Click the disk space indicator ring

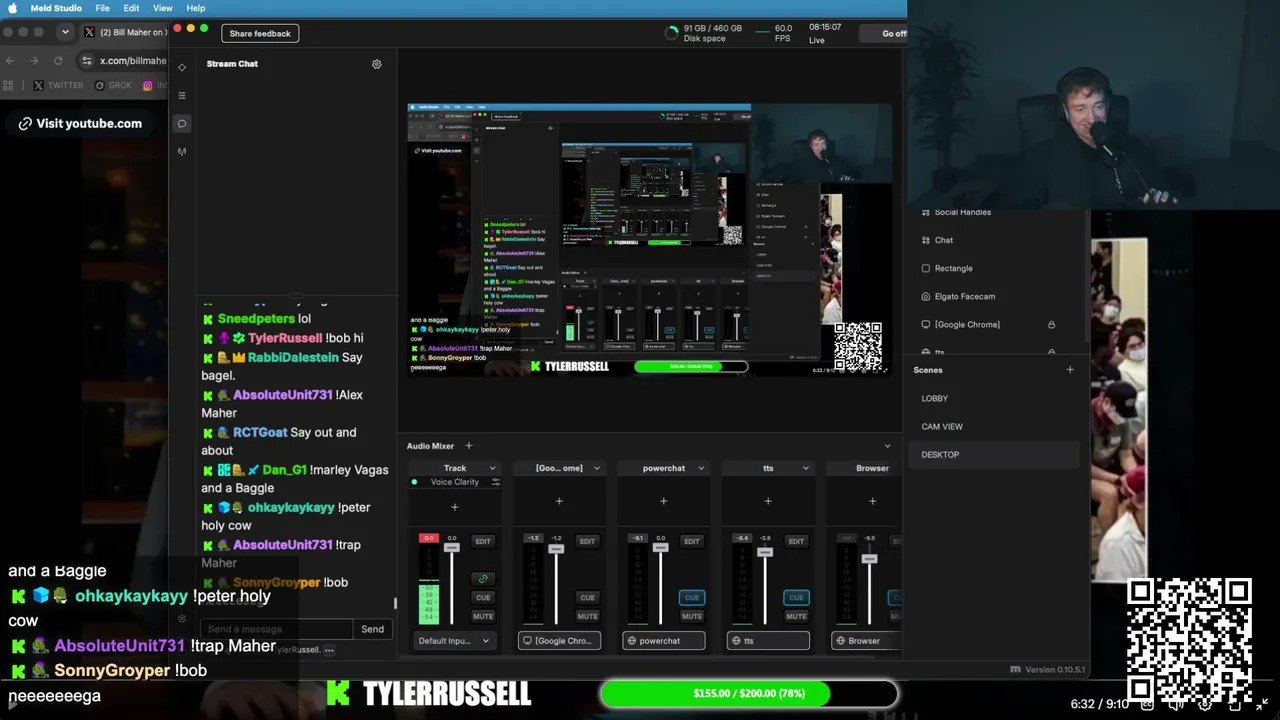pyautogui.click(x=671, y=33)
